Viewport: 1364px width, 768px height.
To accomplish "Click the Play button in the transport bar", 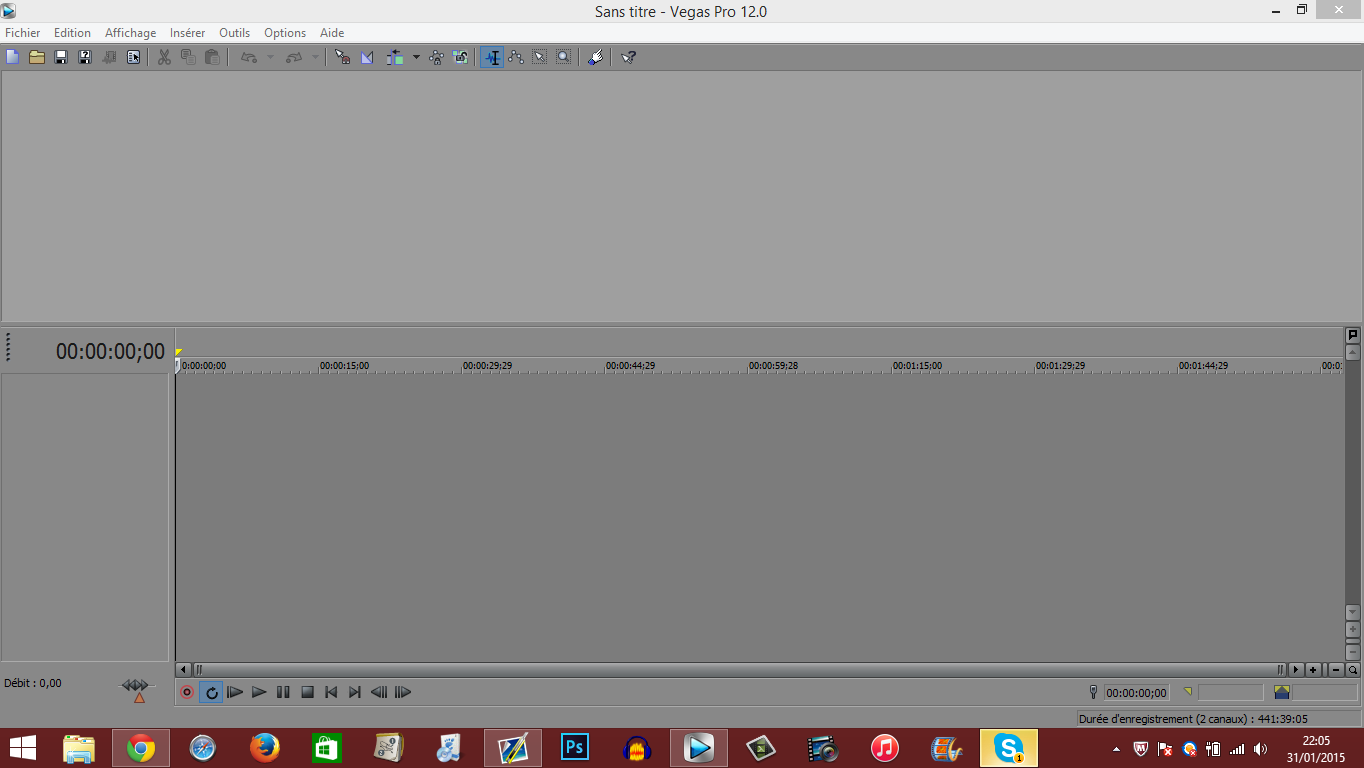I will 259,692.
